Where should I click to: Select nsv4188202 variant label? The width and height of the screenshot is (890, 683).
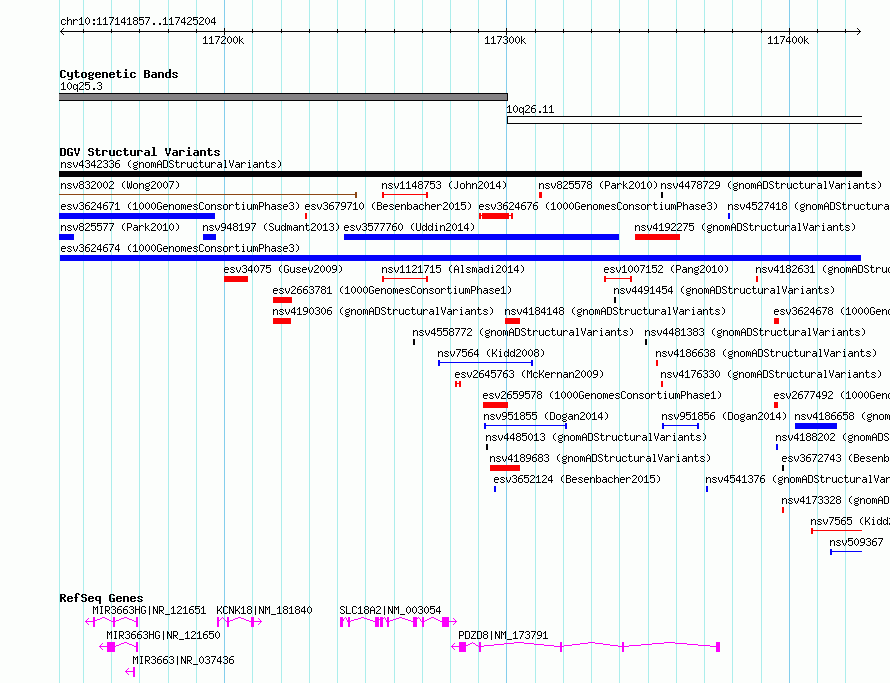832,438
